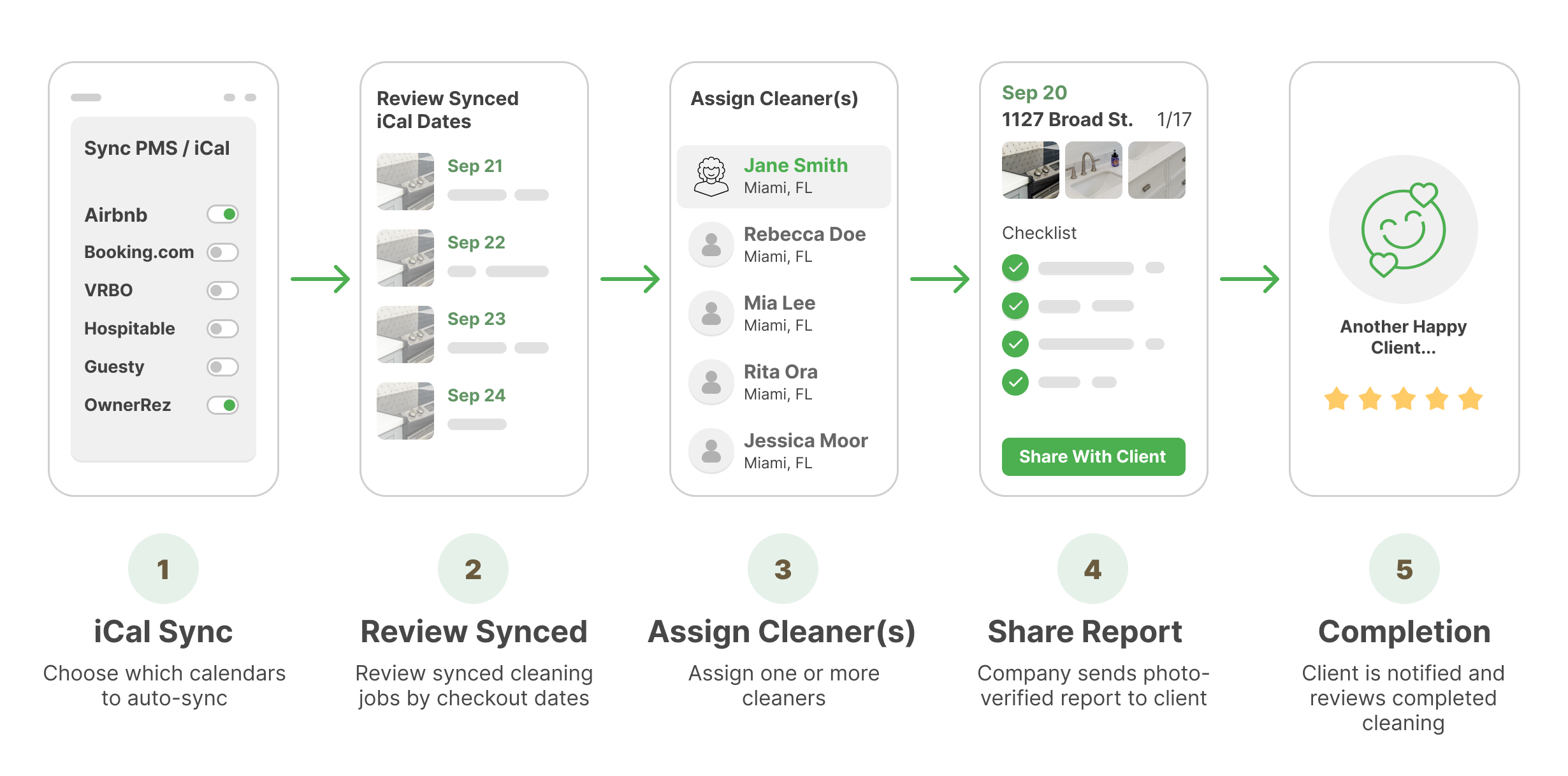Toggle Hospitable calendar syncing on
The height and width of the screenshot is (776, 1568).
coord(222,329)
